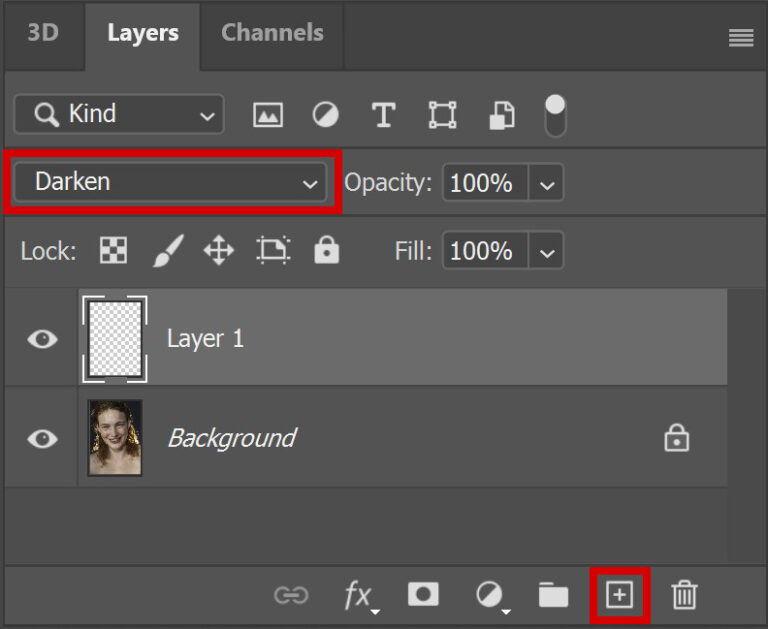Filter for shape layers
The image size is (768, 629).
pyautogui.click(x=442, y=115)
